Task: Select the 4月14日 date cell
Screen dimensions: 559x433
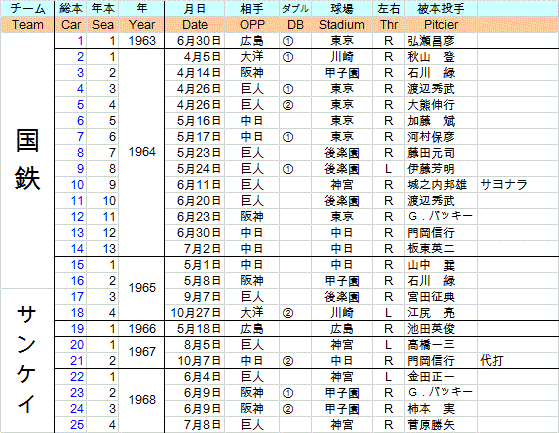Action: 195,73
